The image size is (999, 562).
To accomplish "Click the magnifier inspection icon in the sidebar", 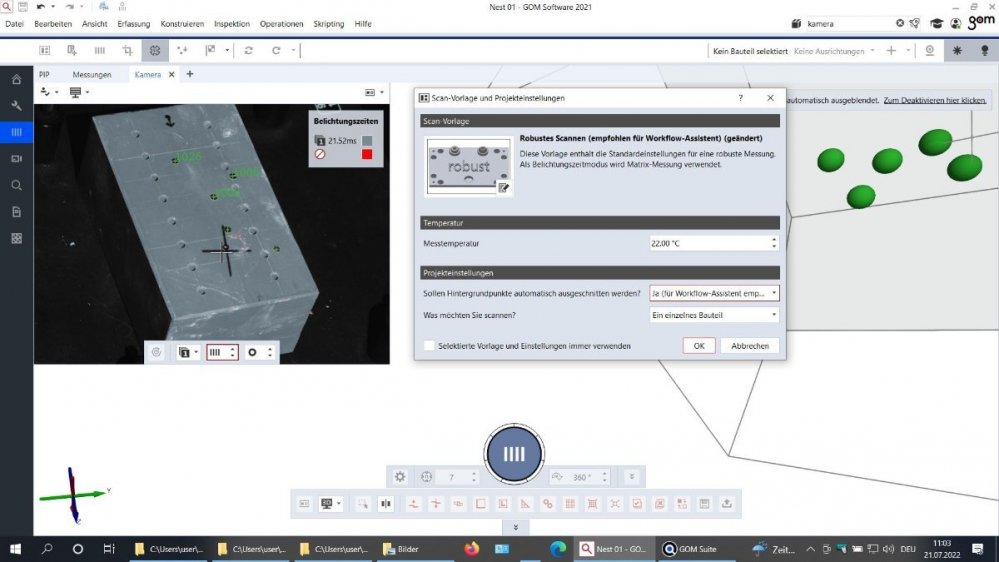I will point(16,185).
